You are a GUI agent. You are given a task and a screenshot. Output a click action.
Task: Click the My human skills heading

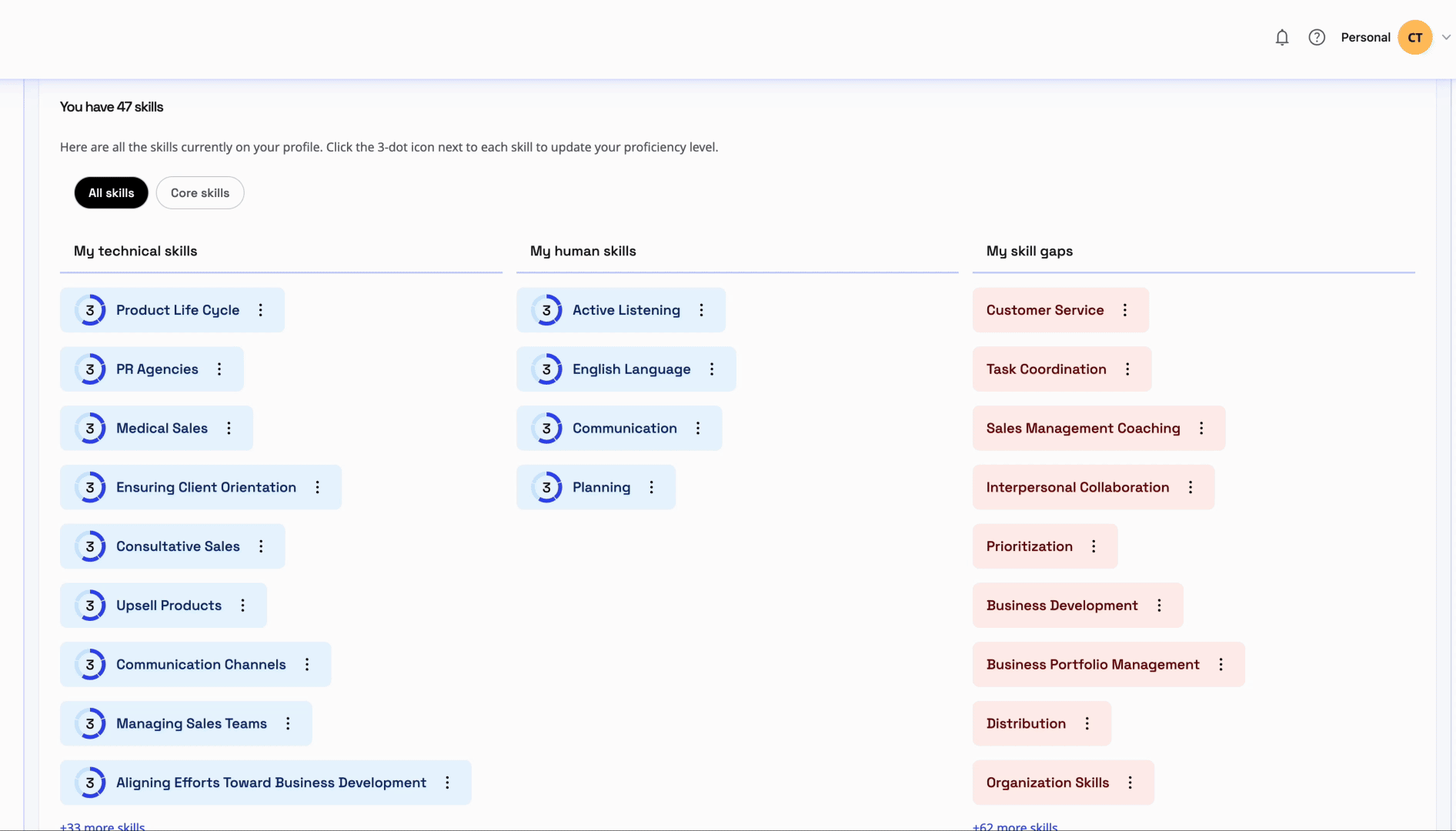click(x=583, y=251)
